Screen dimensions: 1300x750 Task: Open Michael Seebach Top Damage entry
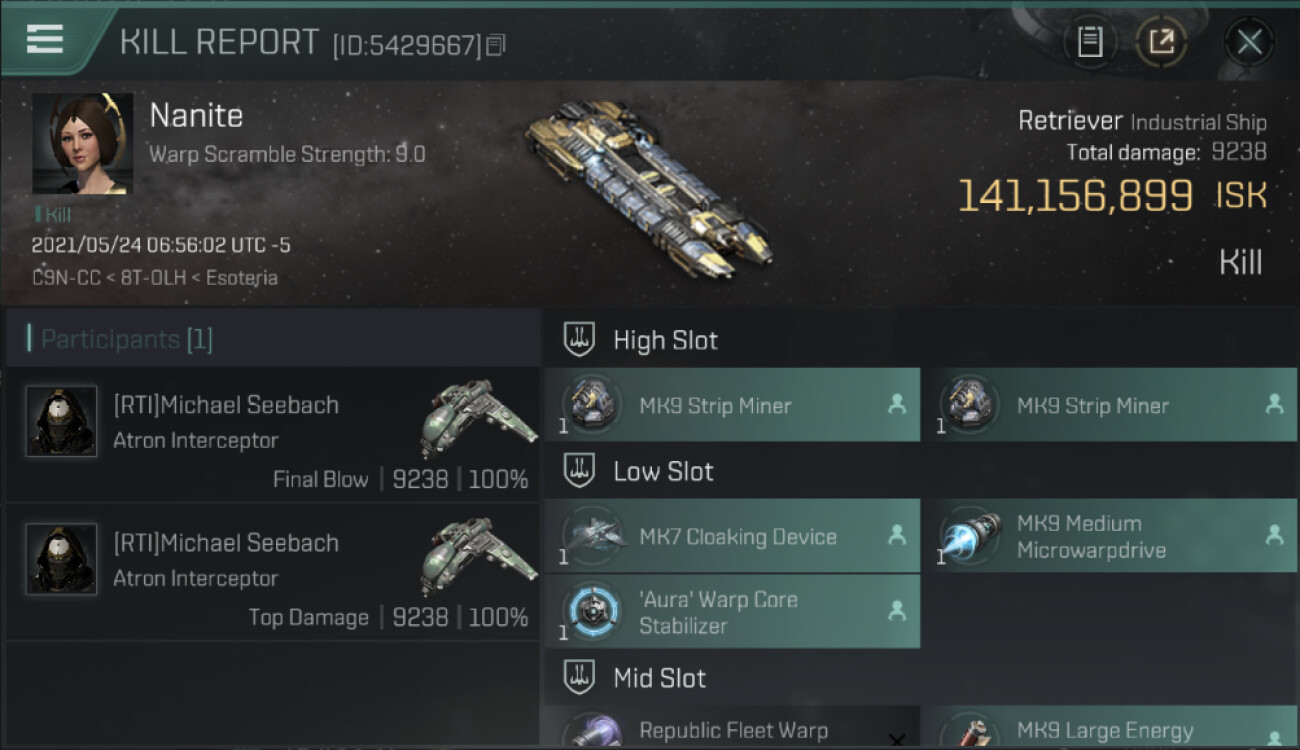[x=273, y=573]
